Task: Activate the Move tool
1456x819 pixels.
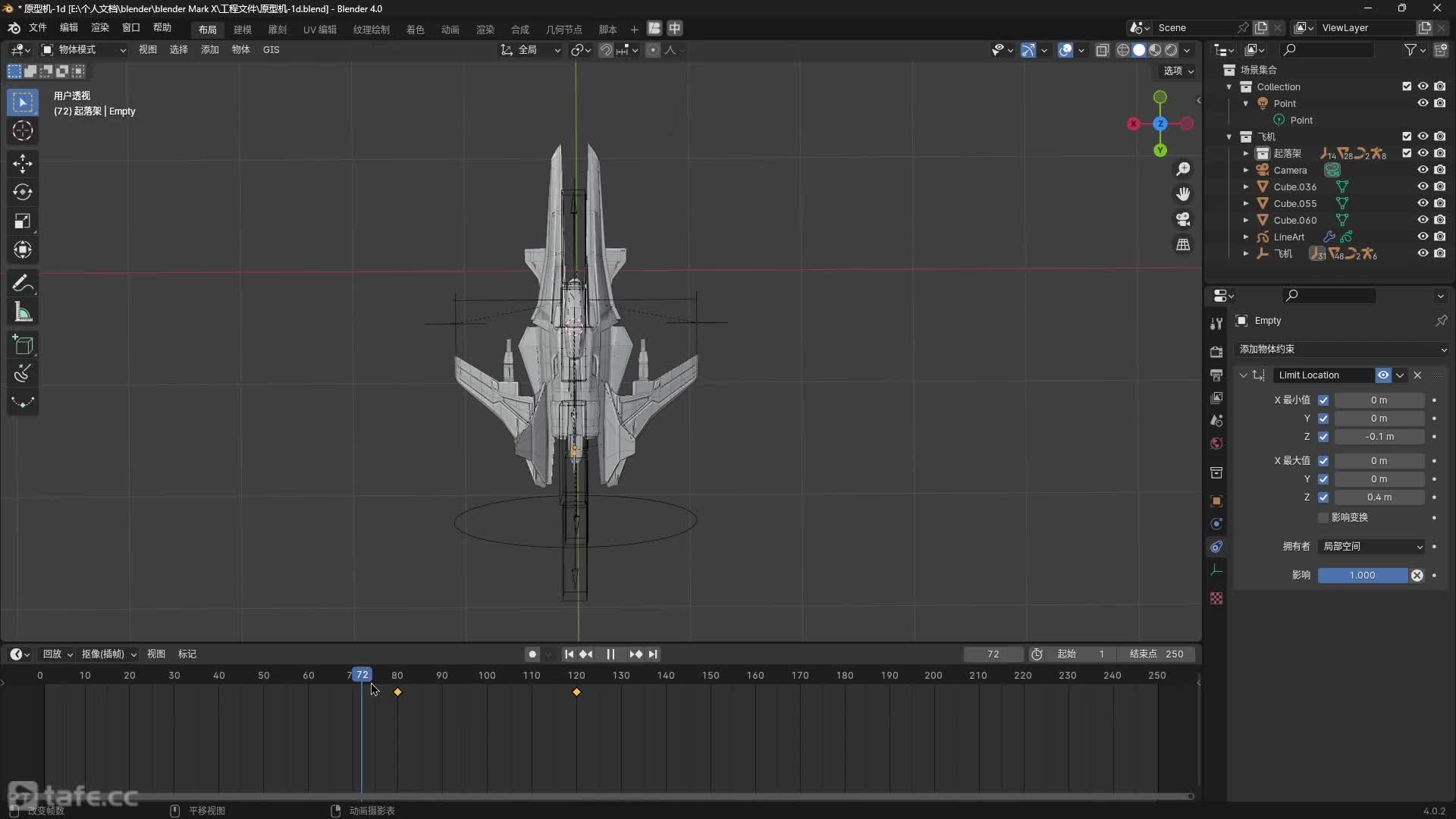Action: tap(23, 163)
